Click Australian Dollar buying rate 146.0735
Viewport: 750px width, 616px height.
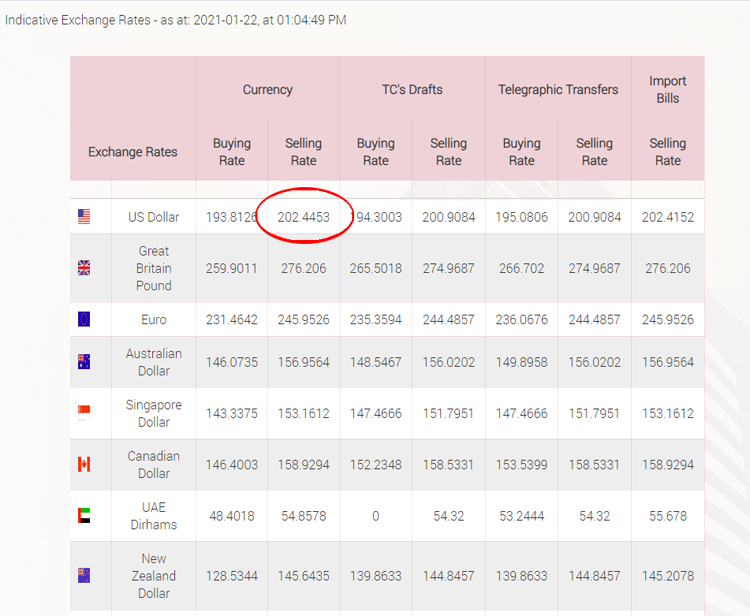click(x=232, y=362)
